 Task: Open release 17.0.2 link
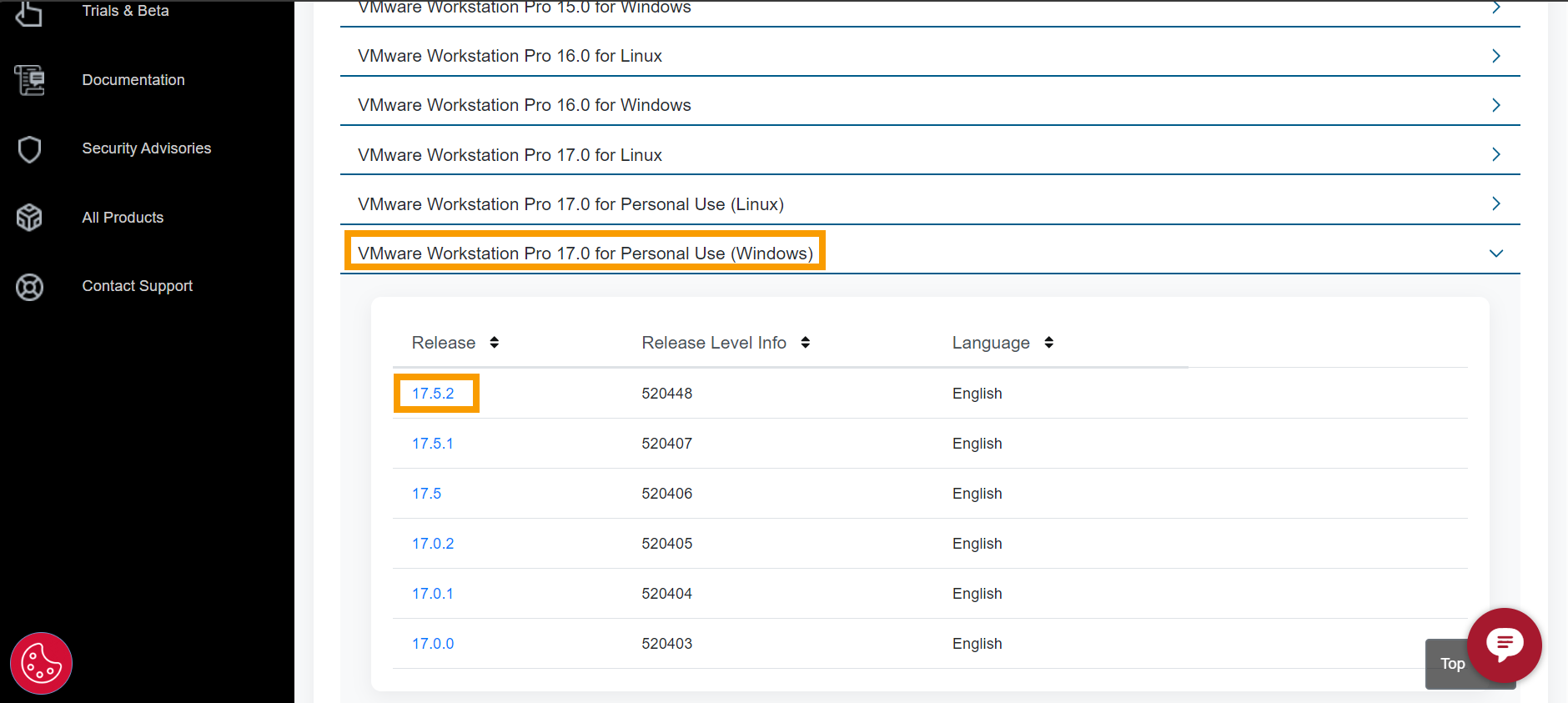433,544
